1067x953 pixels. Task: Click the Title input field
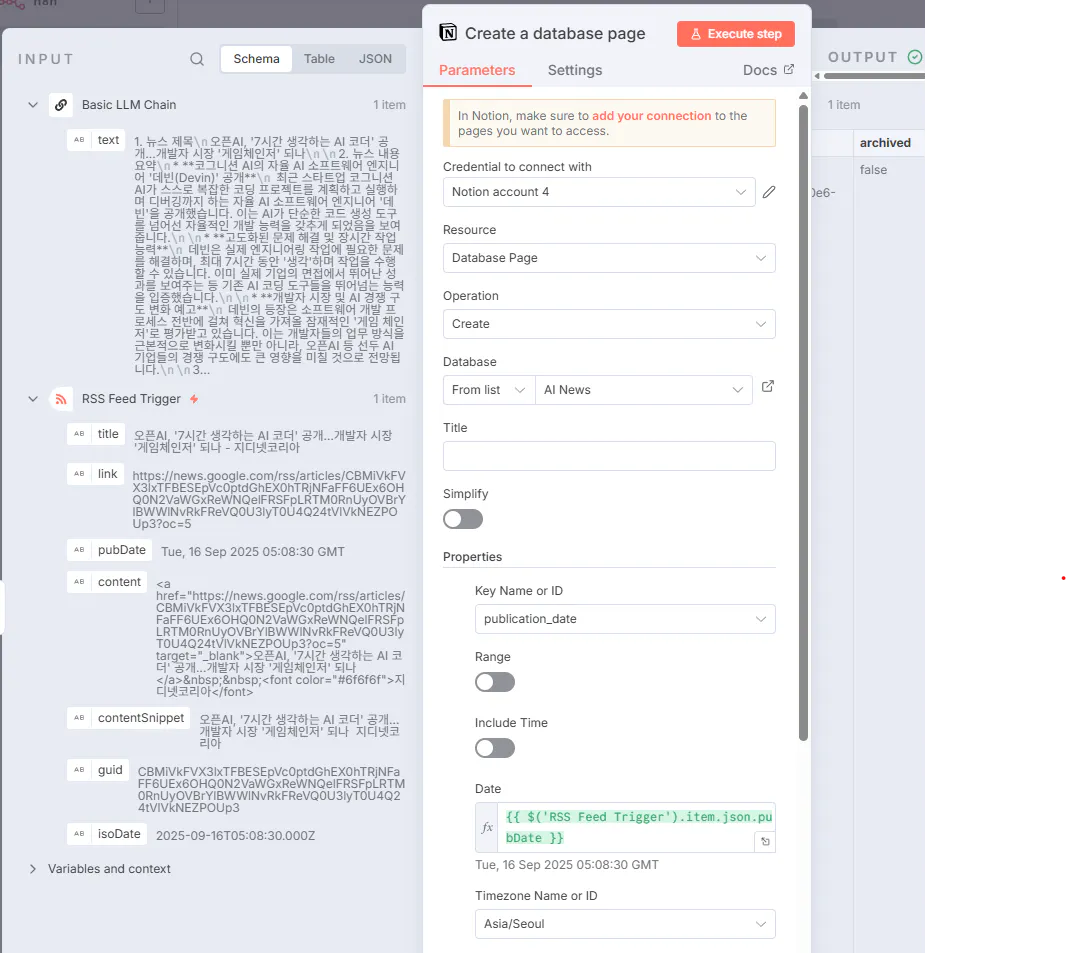609,456
